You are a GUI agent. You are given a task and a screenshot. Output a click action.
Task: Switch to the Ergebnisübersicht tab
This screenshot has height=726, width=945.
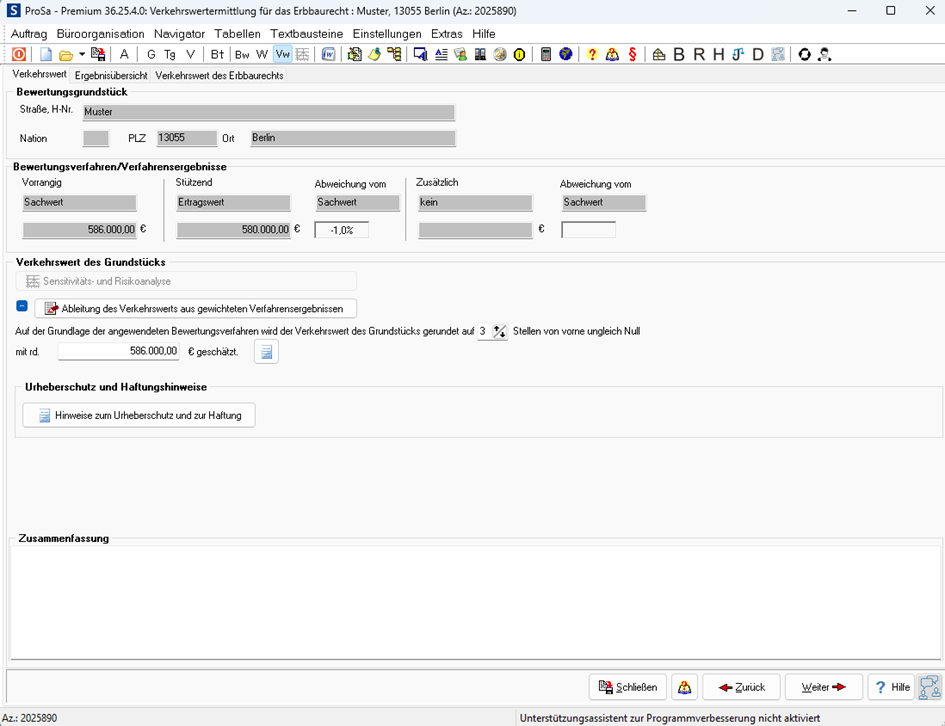point(111,76)
